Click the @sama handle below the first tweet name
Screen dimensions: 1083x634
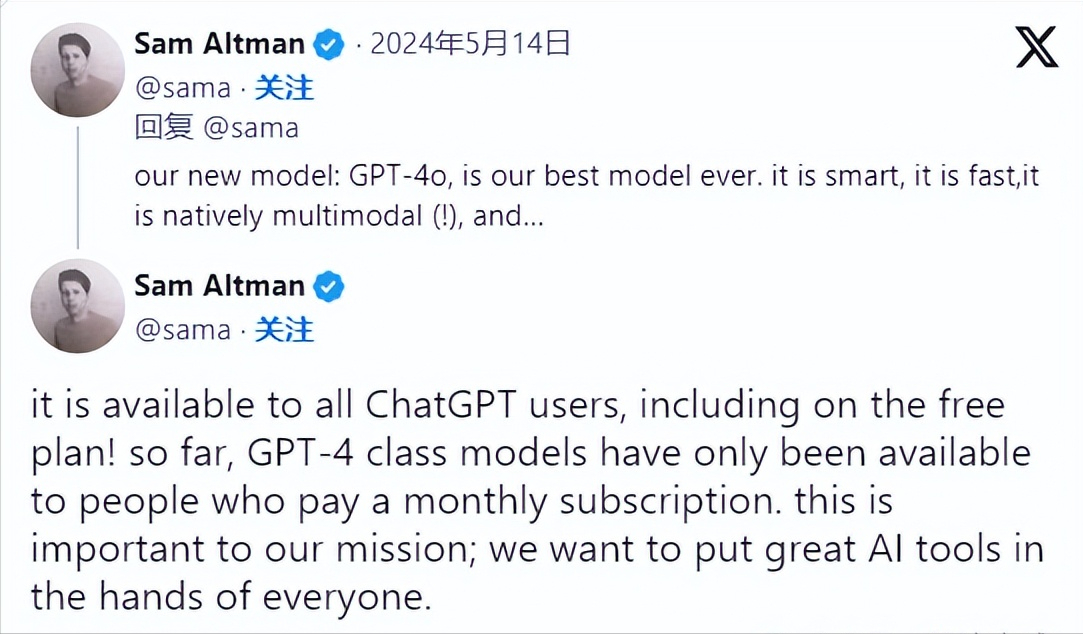click(185, 88)
